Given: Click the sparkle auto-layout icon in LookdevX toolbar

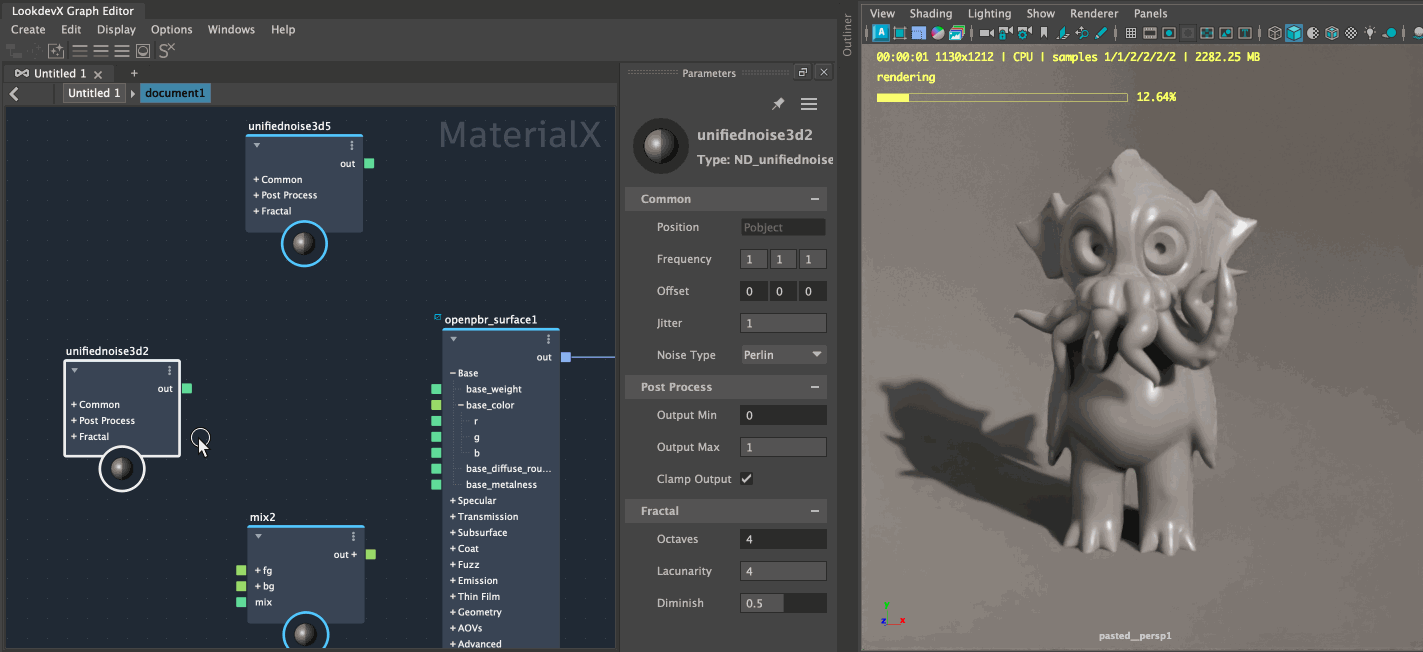Looking at the screenshot, I should tap(55, 50).
